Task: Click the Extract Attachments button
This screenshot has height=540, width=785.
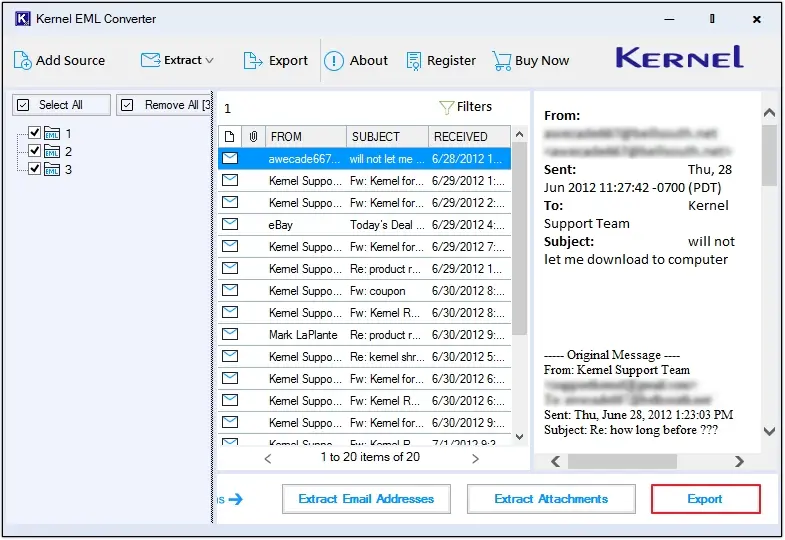Action: tap(551, 499)
